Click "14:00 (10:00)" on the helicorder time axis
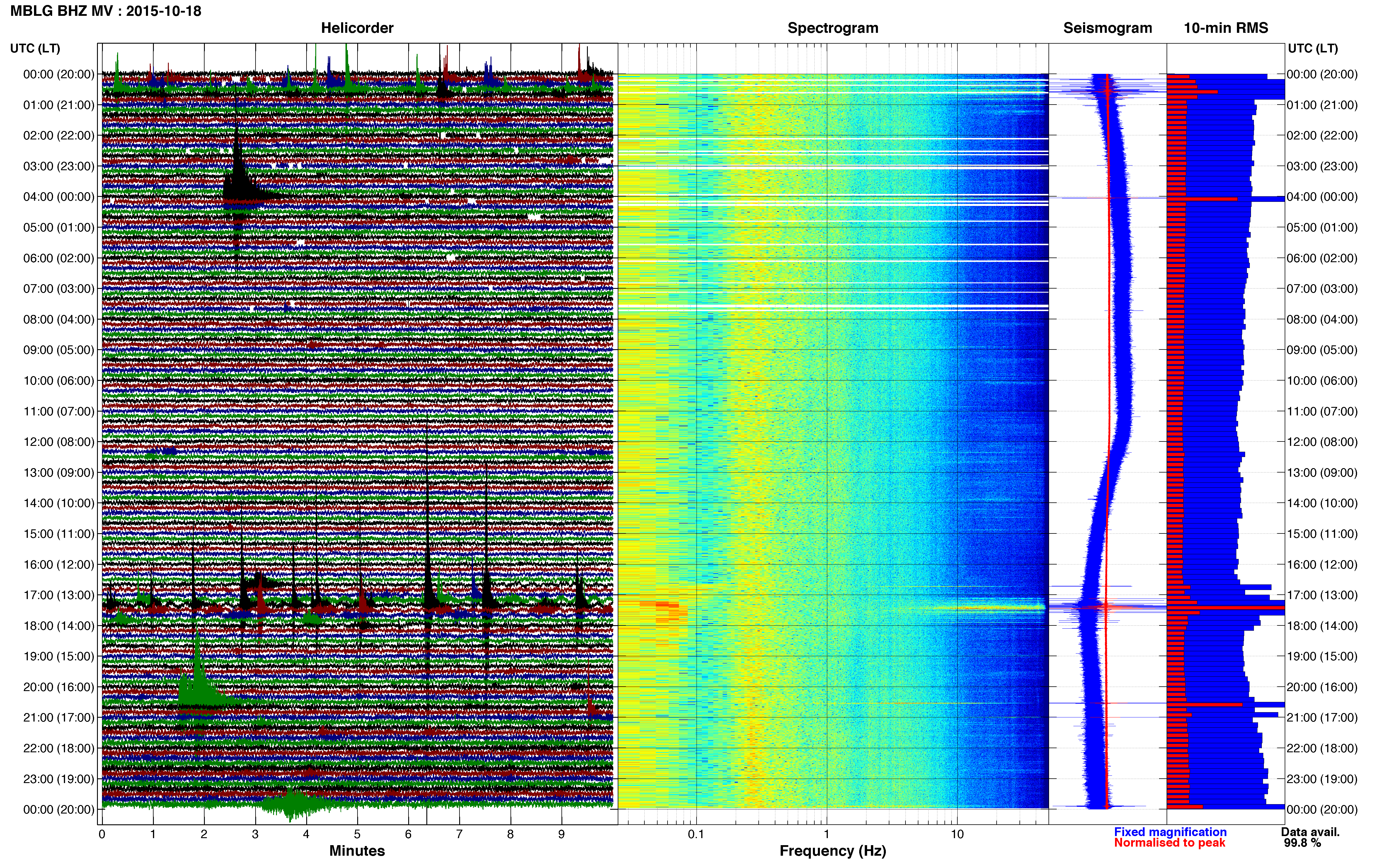Screen dimensions: 1389x868 59,504
